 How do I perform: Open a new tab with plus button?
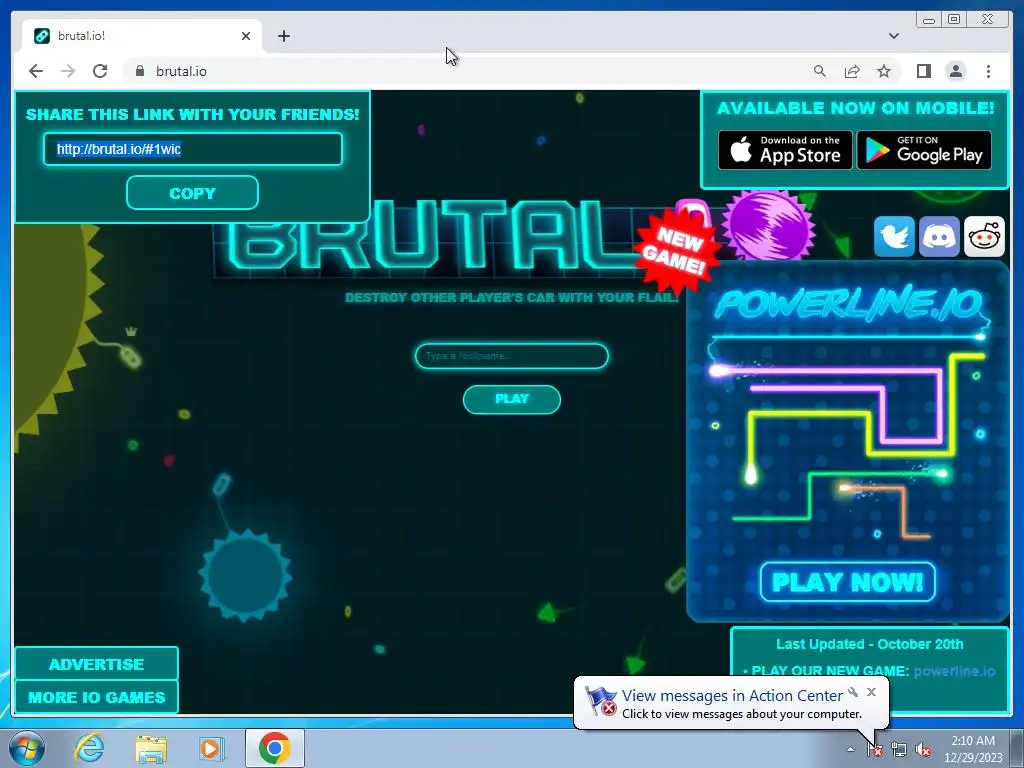coord(283,36)
